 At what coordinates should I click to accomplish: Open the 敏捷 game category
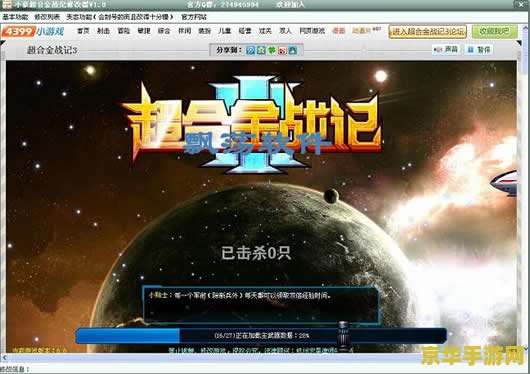coord(144,31)
